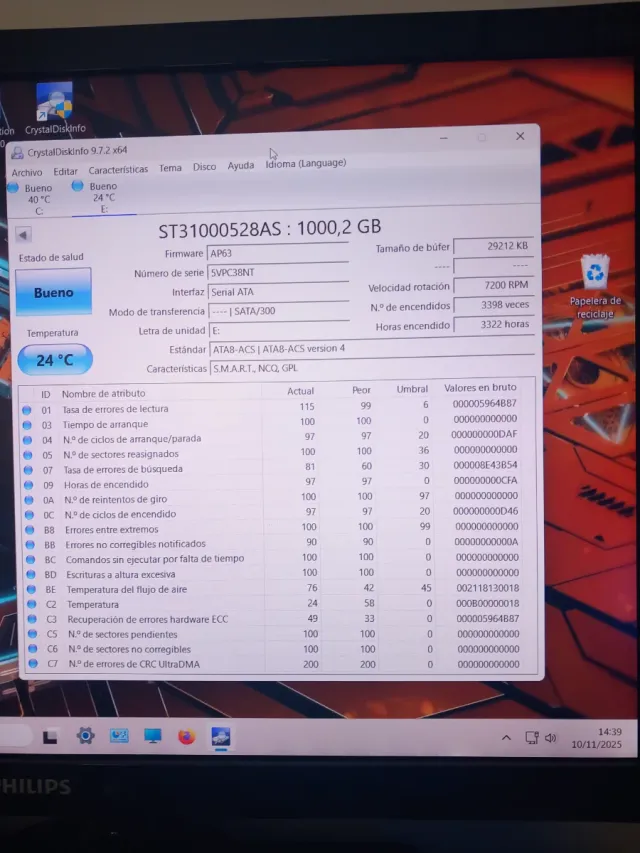Select row Escrituras a altura excesiva
Screen dimensions: 640x853
281,573
